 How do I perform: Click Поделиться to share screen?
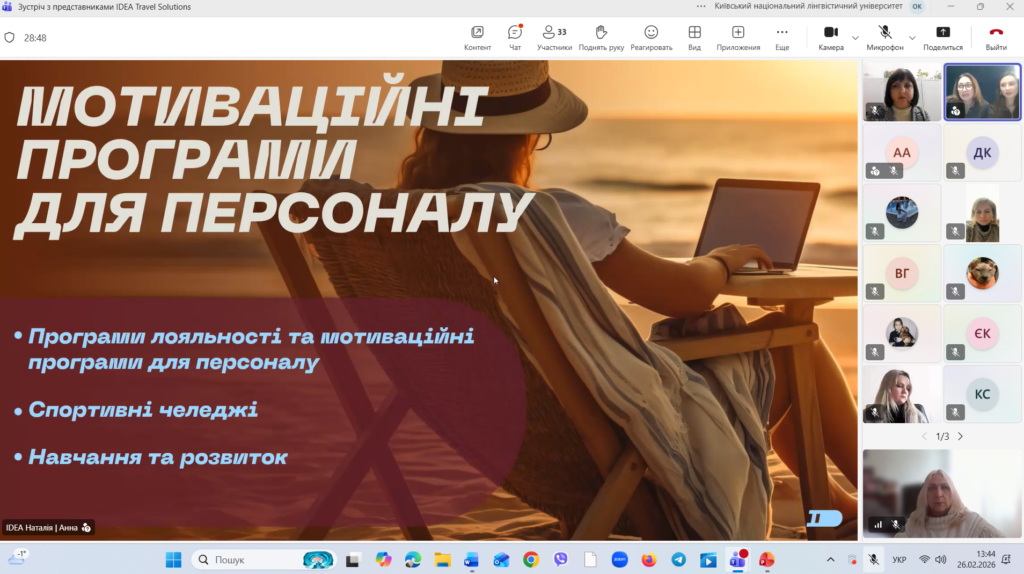coord(942,37)
